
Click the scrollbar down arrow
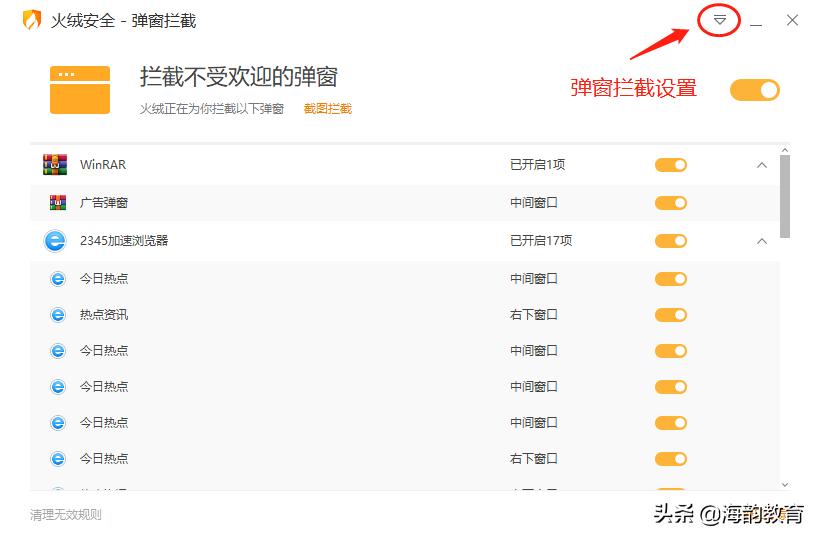tap(784, 485)
